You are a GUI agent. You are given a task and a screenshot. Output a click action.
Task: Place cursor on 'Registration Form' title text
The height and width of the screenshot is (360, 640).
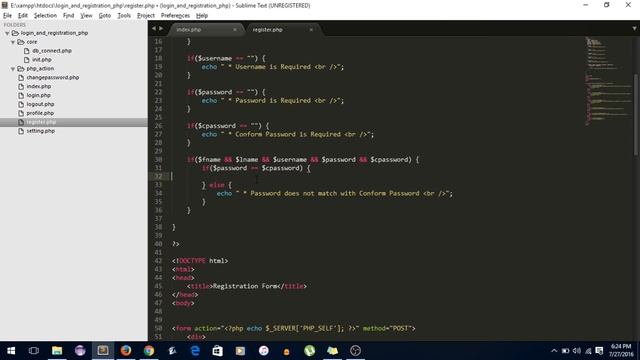tap(245, 286)
